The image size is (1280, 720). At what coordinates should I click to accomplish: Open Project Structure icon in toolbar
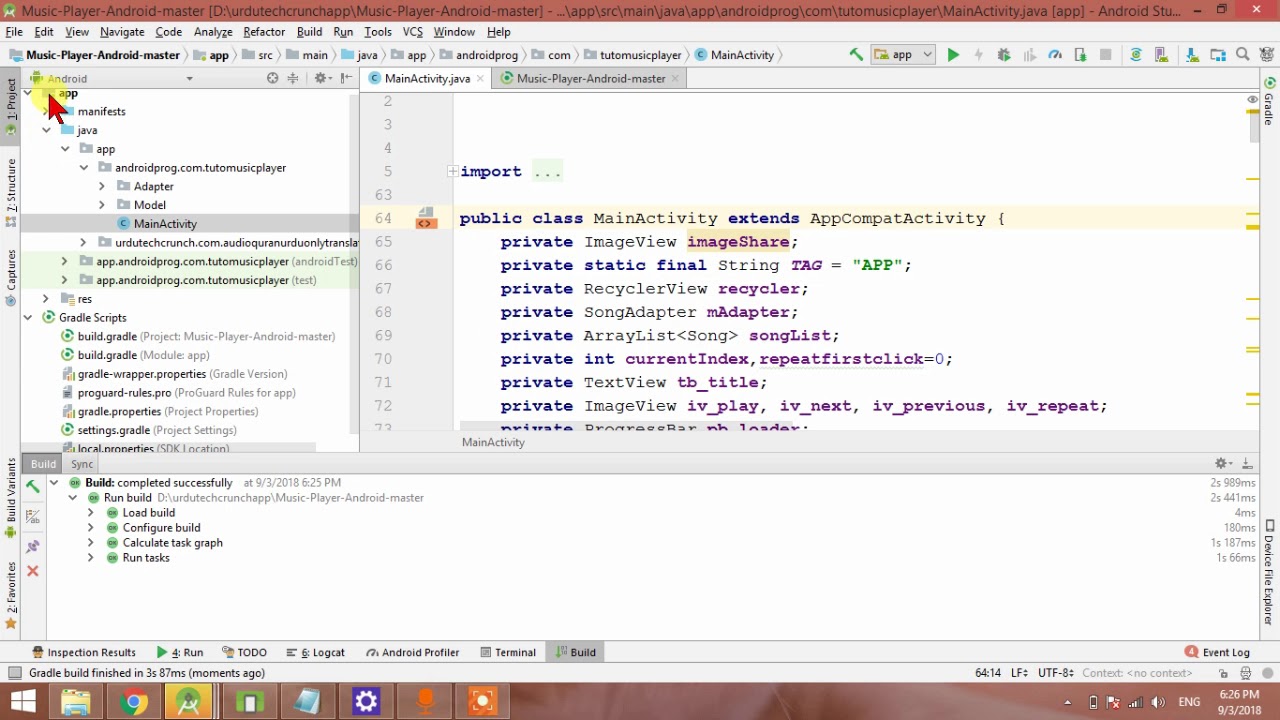(1217, 55)
